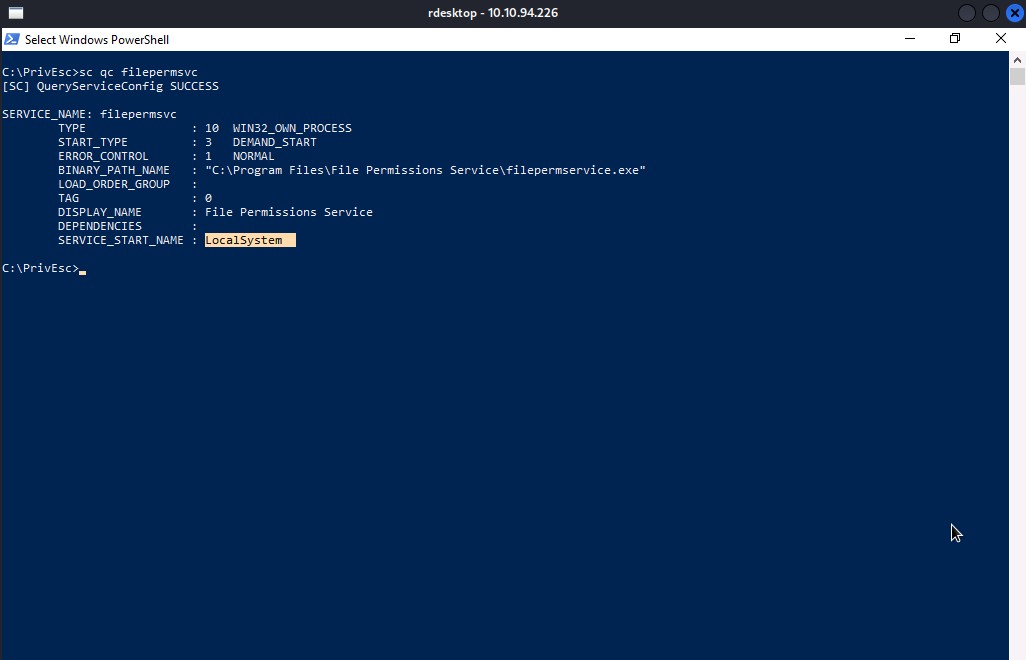1026x660 pixels.
Task: Click the SERVICE_START_NAME label
Action: click(120, 240)
